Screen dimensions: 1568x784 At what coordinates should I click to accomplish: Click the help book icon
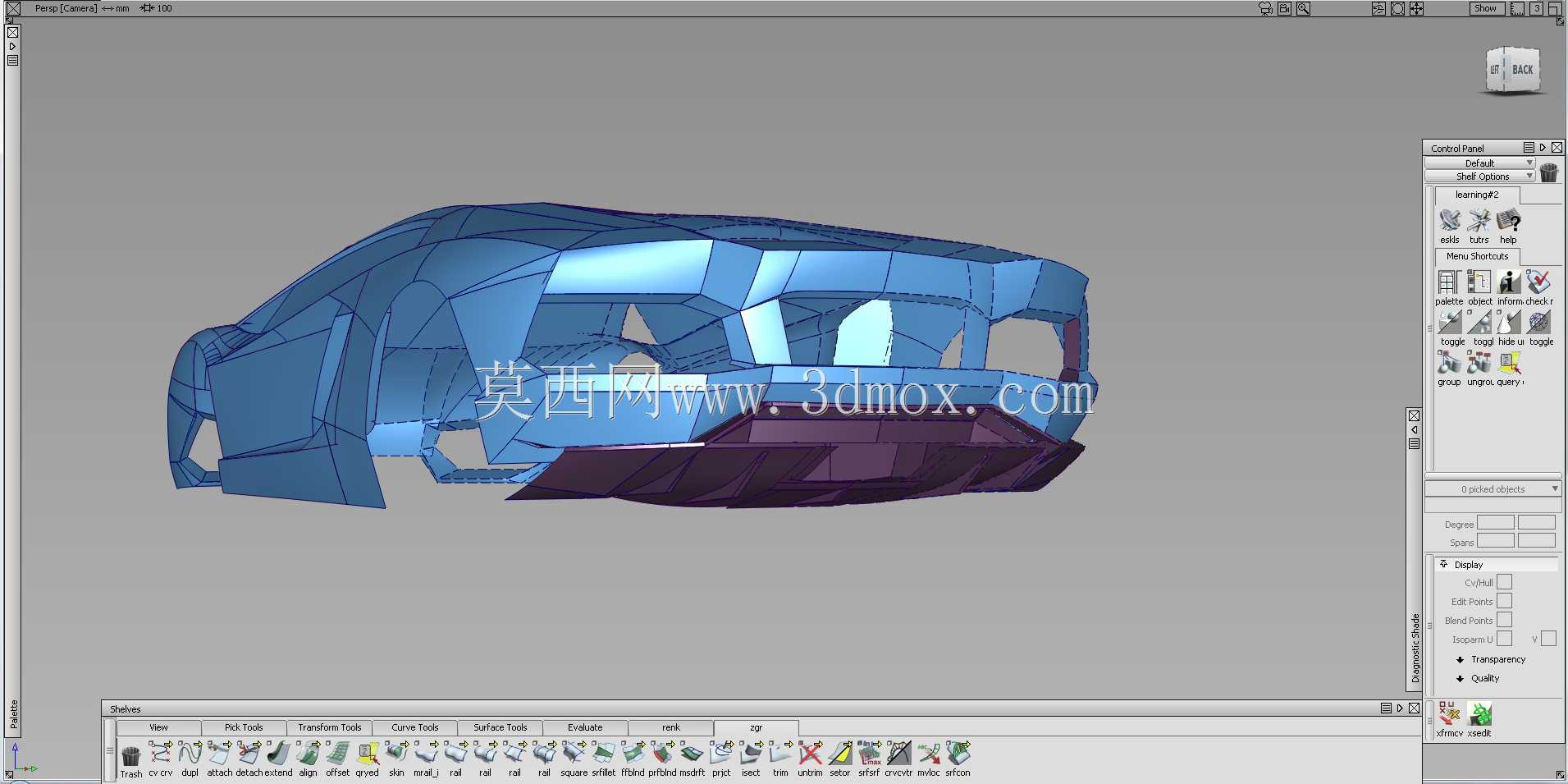(1509, 221)
